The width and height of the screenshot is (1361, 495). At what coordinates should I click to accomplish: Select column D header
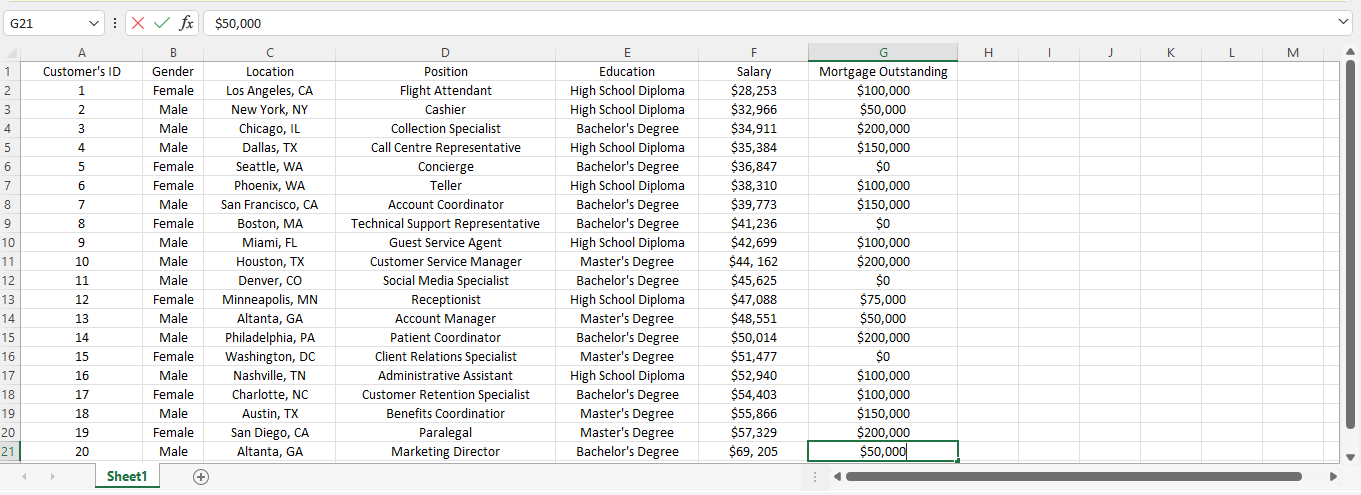tap(446, 53)
